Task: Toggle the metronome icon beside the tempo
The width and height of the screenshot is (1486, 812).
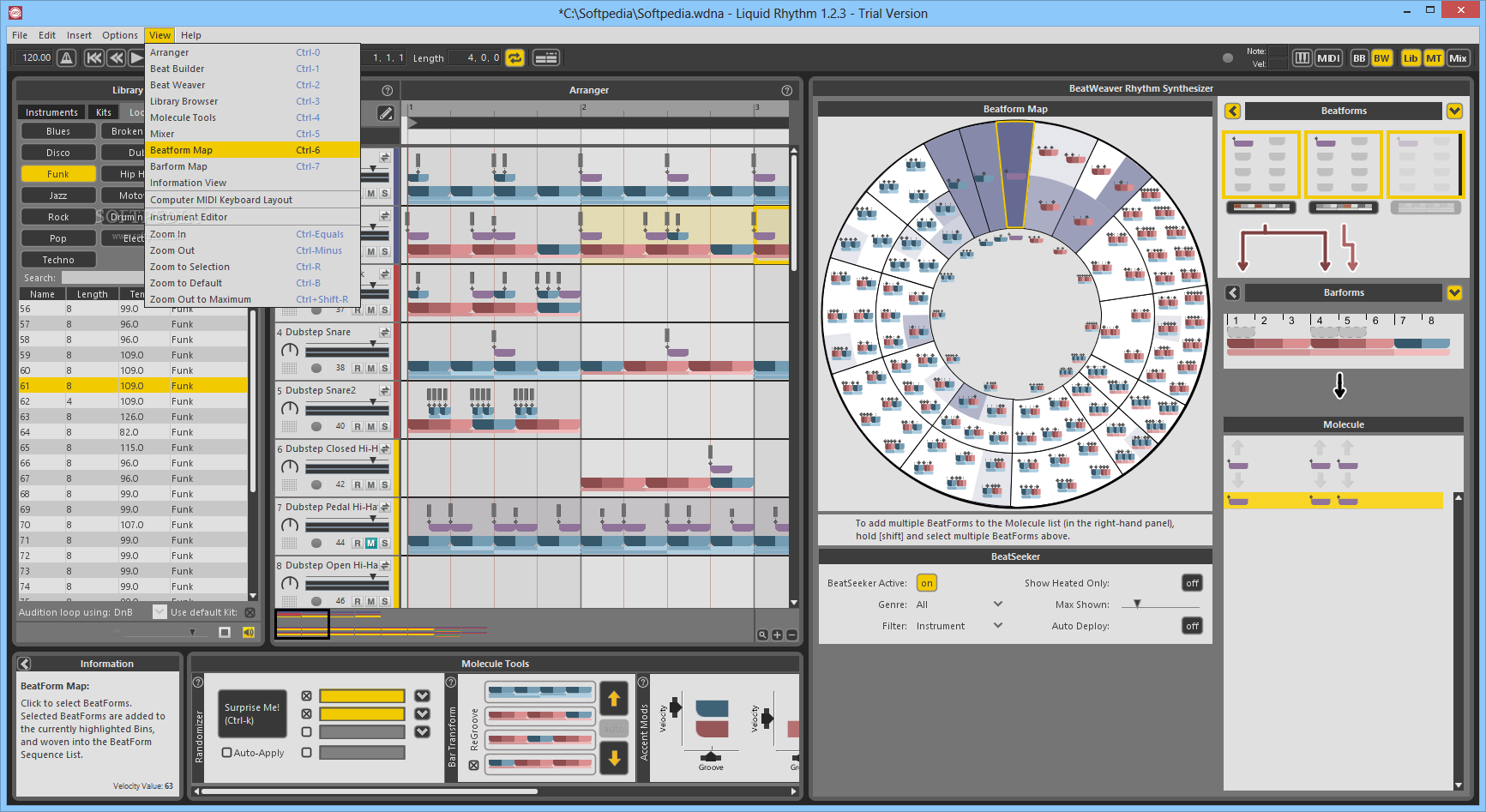Action: [67, 57]
